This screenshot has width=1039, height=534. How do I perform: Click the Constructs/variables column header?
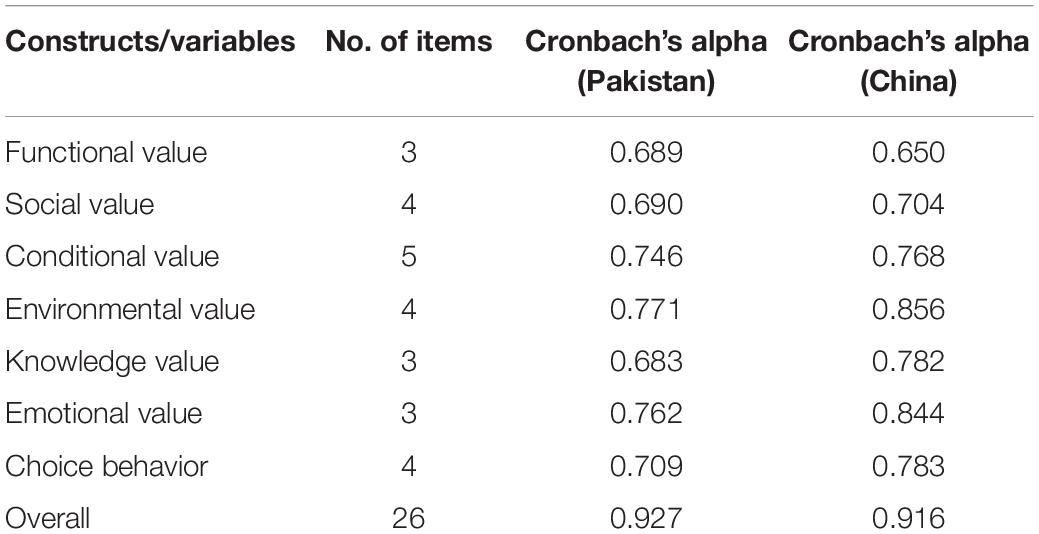point(150,42)
